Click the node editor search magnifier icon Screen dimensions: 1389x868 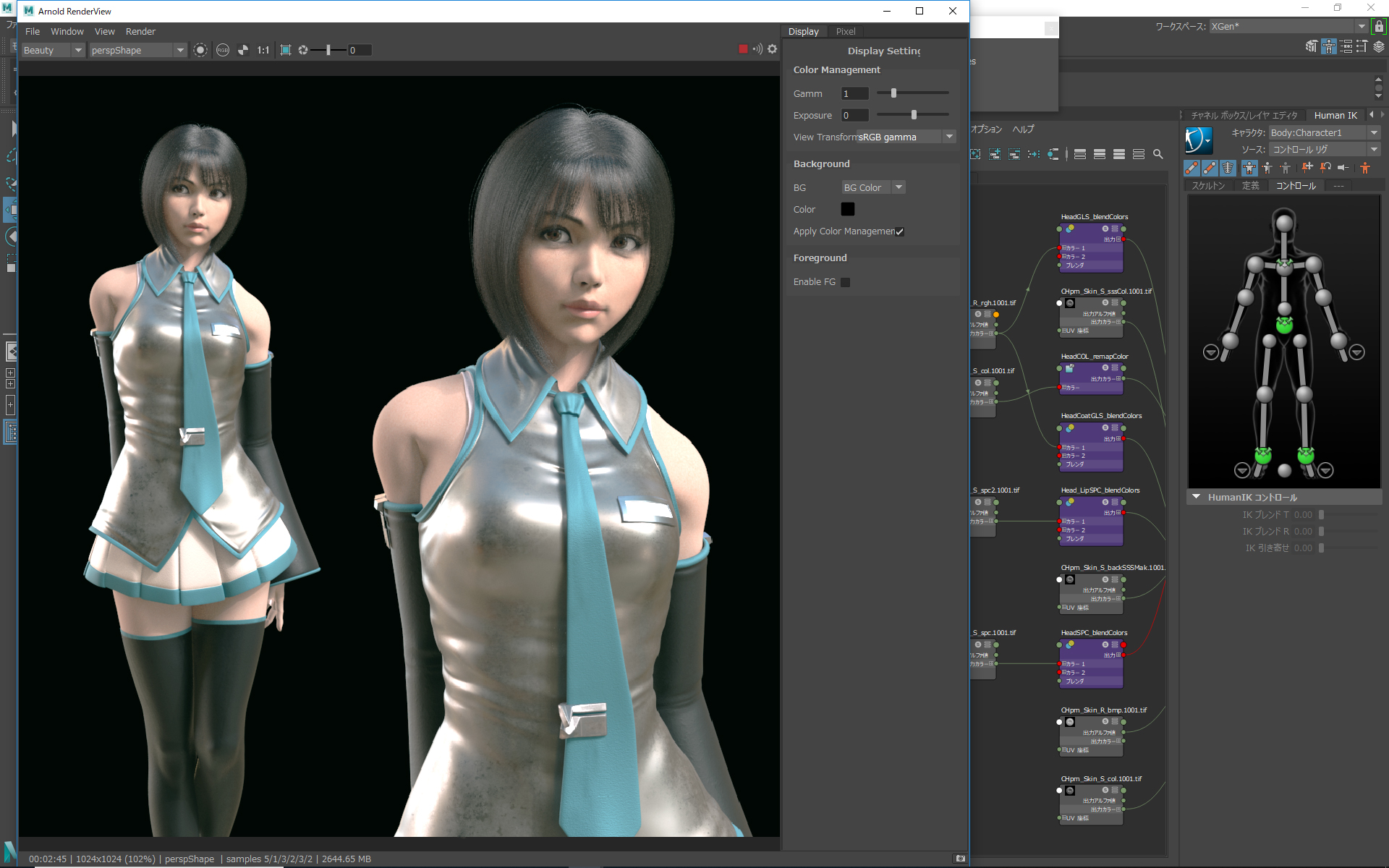tap(1157, 154)
